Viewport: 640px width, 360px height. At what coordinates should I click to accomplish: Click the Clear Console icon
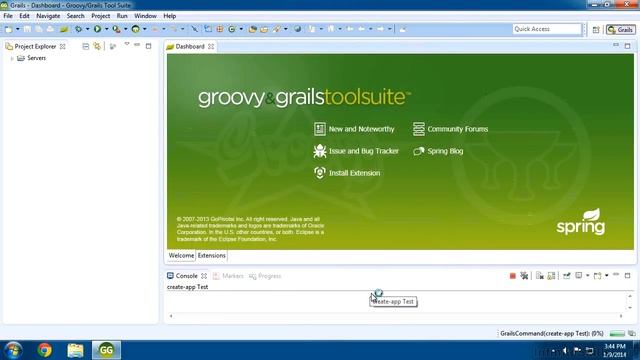point(540,276)
